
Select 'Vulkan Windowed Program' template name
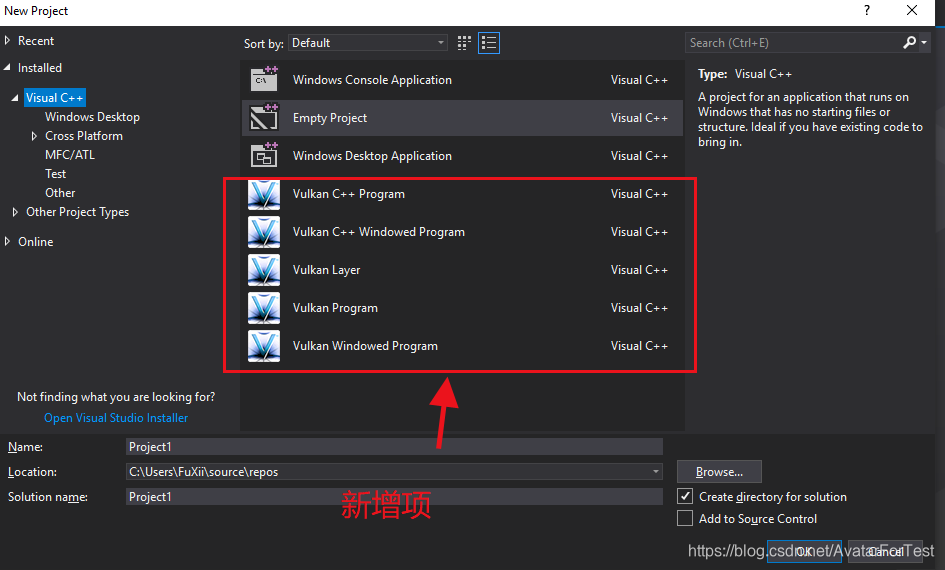click(365, 346)
